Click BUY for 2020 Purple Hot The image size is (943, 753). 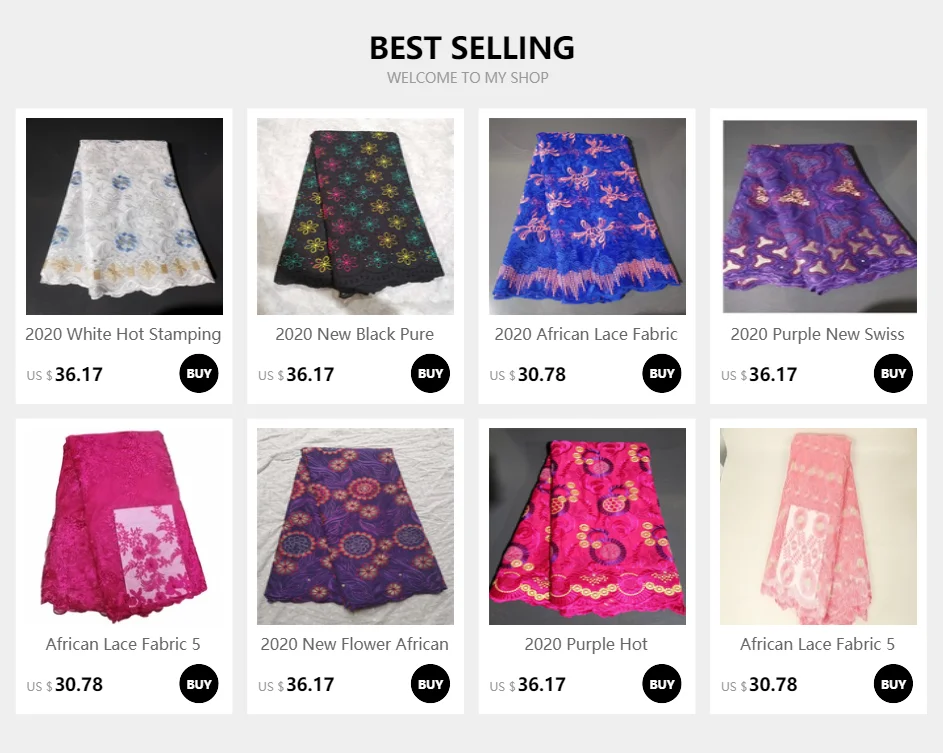662,684
